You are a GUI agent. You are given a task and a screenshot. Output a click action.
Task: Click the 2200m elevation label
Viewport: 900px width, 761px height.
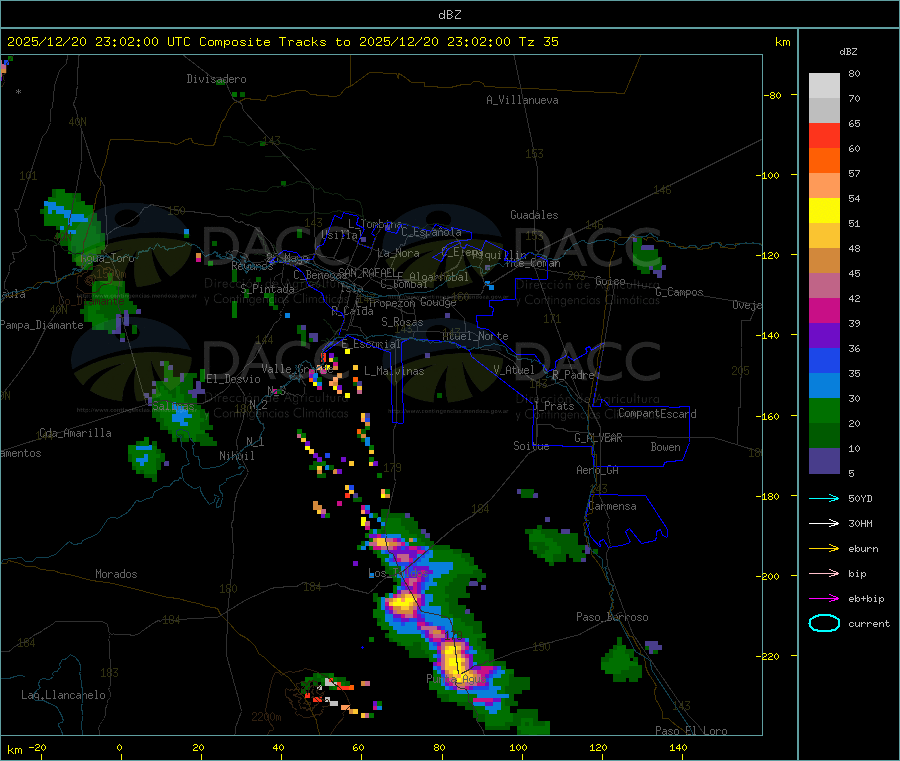[266, 717]
